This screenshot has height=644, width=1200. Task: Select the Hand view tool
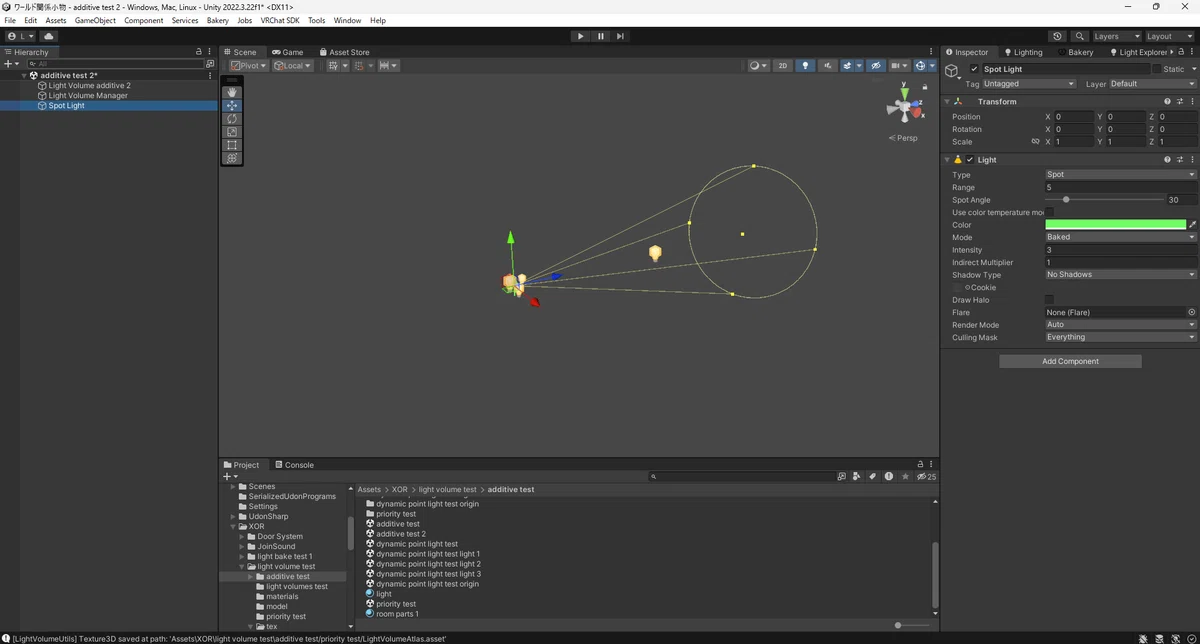[x=232, y=92]
